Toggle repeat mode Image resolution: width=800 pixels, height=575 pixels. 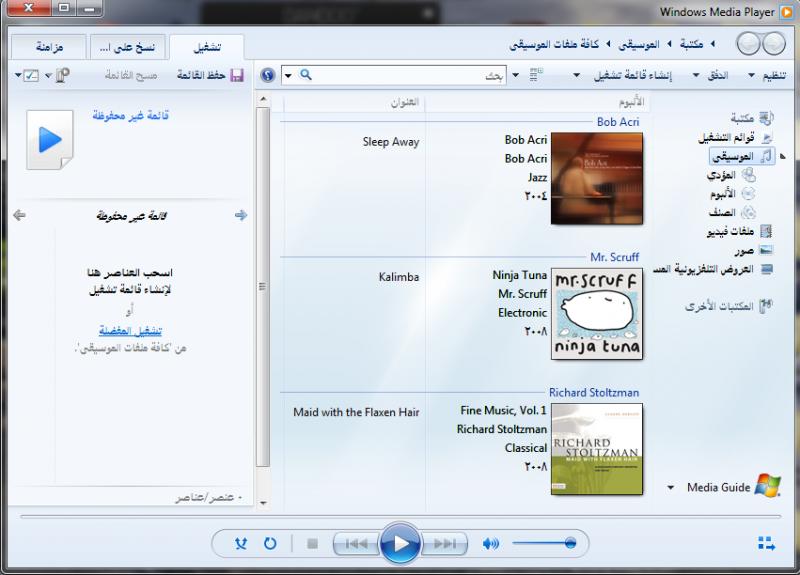pos(270,544)
